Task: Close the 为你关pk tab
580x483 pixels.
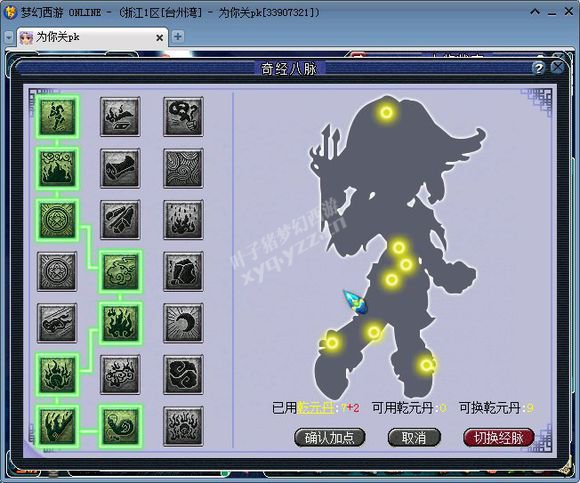Action: tap(159, 38)
